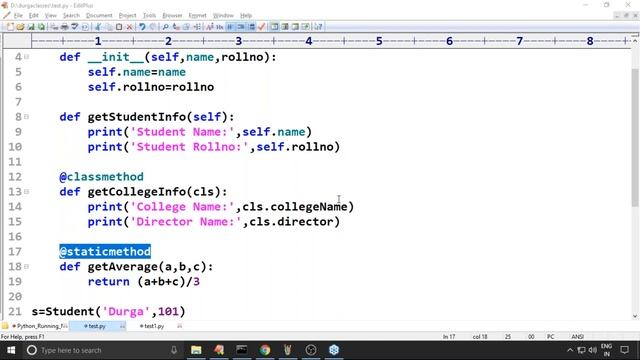Click line number 16 in the gutter
The image size is (640, 360).
[x=15, y=237]
